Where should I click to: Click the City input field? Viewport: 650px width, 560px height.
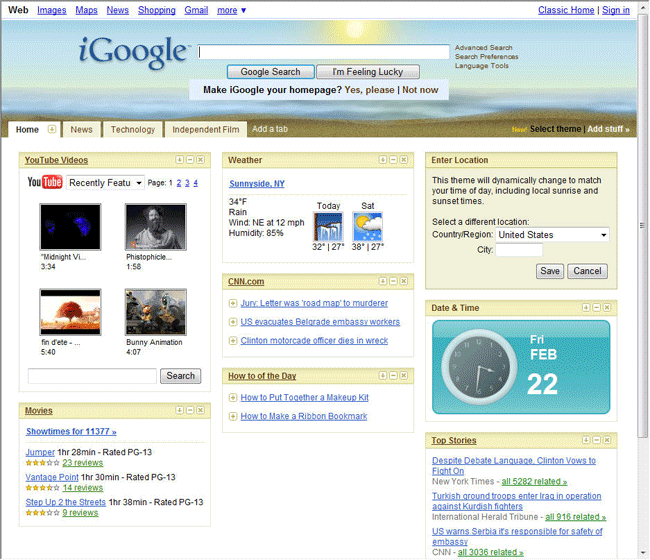(x=519, y=250)
